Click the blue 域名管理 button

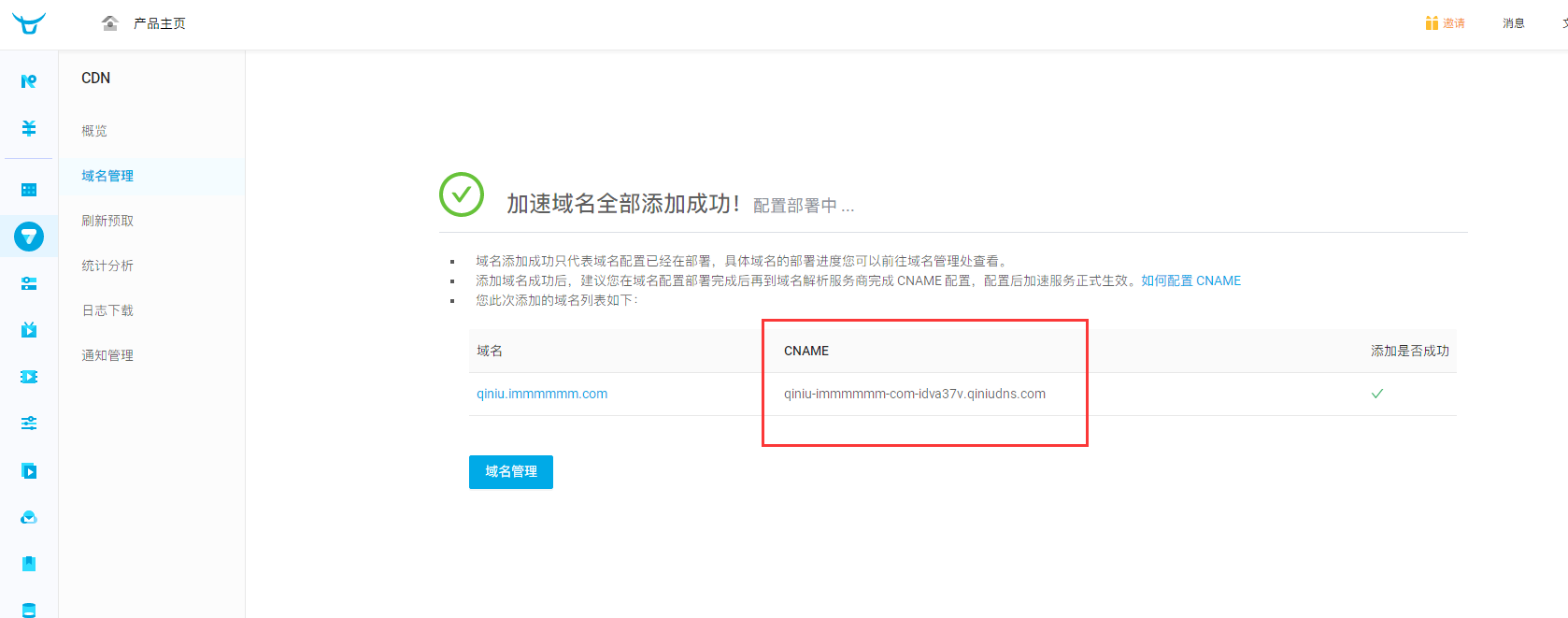coord(511,472)
